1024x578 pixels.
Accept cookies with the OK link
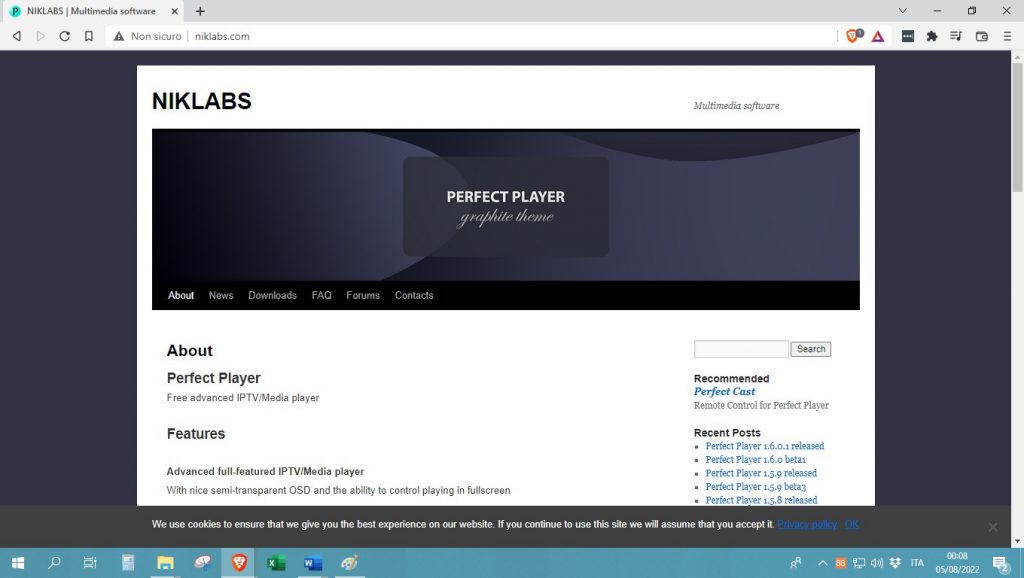click(x=851, y=524)
